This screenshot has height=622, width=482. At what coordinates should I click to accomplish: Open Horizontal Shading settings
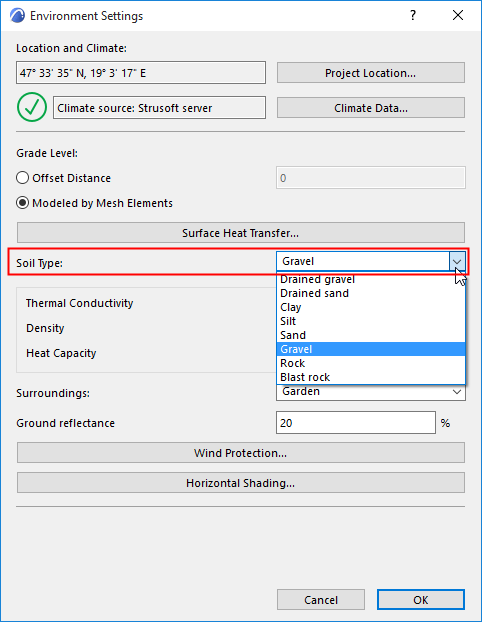click(240, 483)
